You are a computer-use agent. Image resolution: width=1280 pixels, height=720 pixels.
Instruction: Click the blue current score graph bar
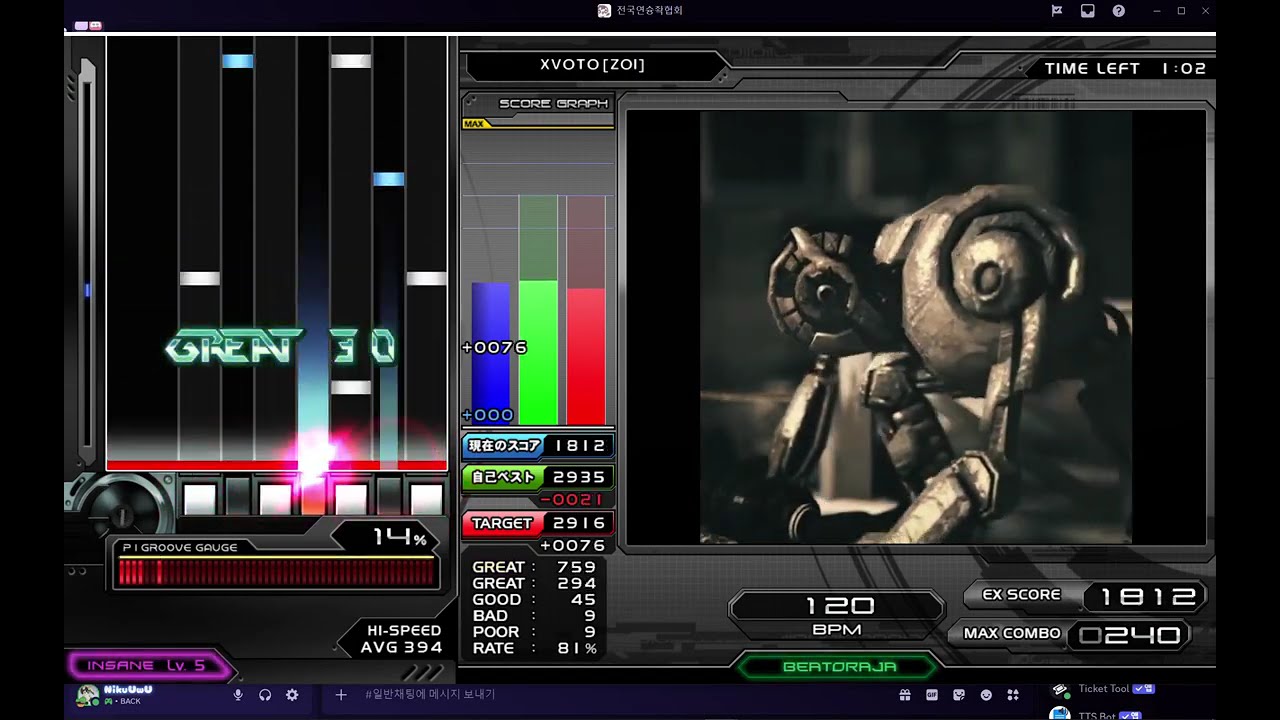coord(490,353)
